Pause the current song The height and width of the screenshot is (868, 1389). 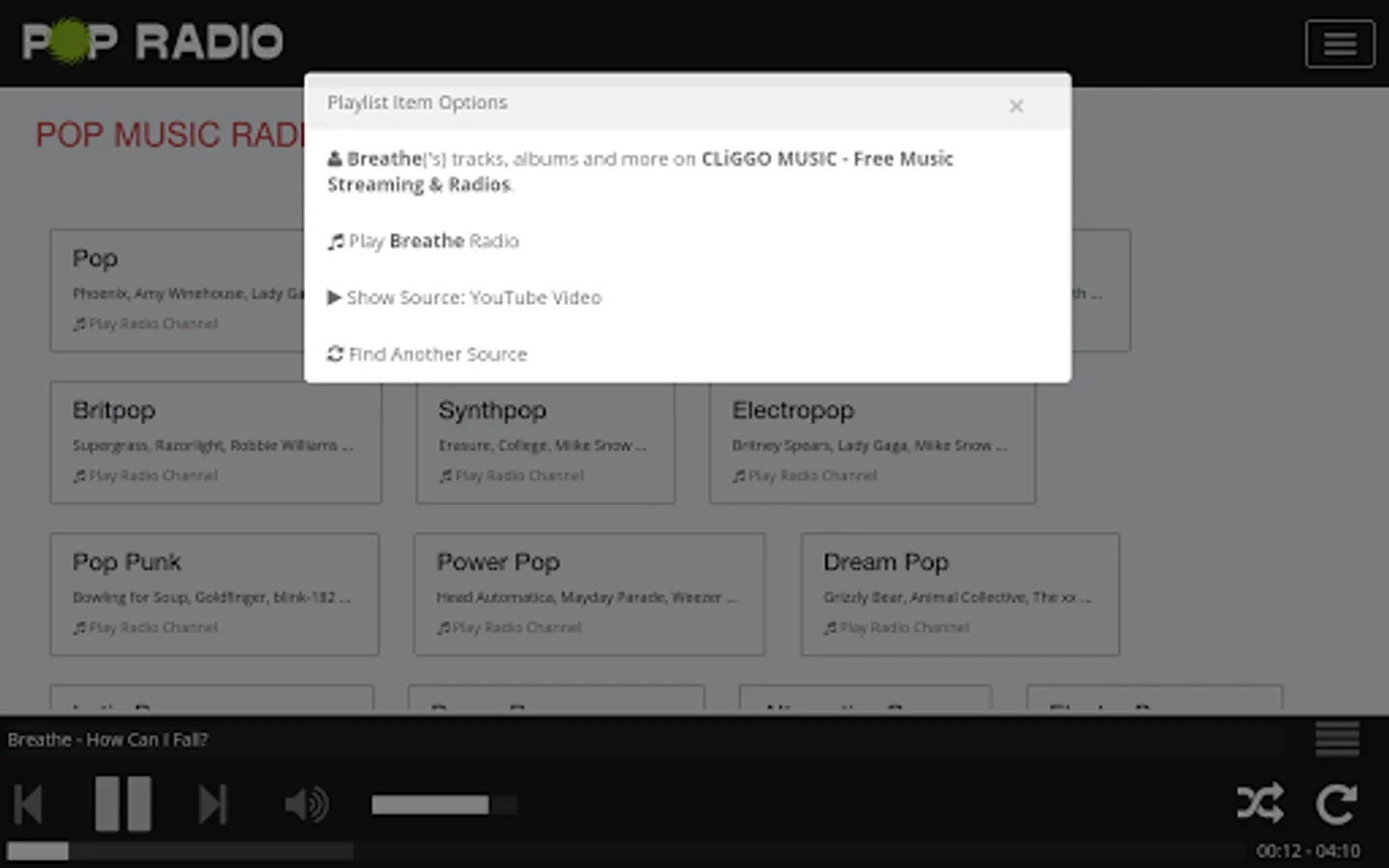tap(123, 803)
